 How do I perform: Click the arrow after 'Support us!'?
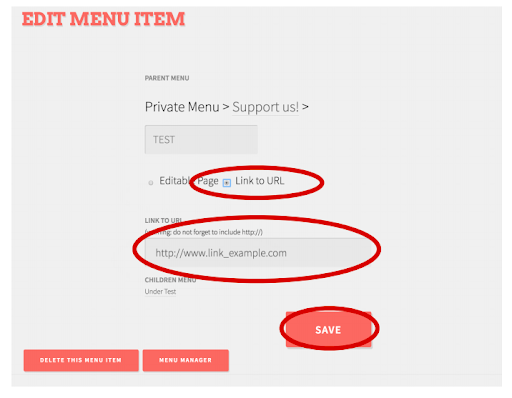pos(305,107)
